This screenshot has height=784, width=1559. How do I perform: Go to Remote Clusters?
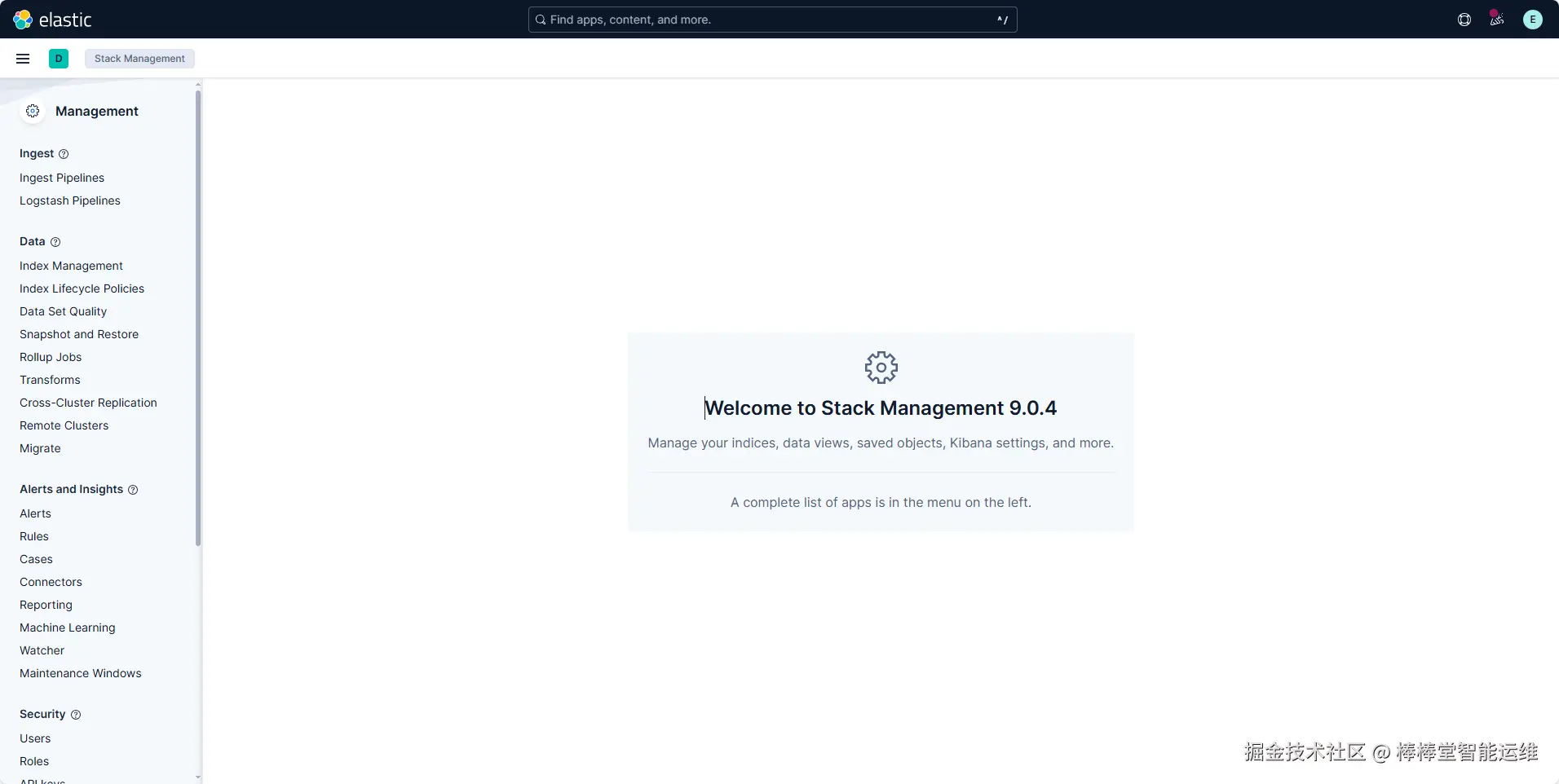64,425
